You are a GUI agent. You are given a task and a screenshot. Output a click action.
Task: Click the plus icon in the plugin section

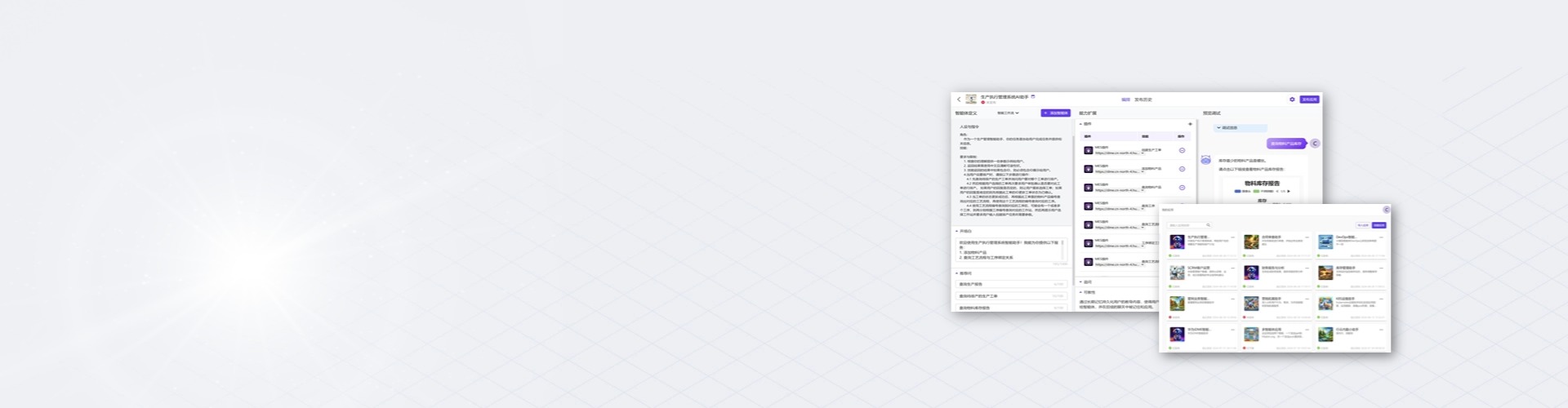(x=1190, y=124)
